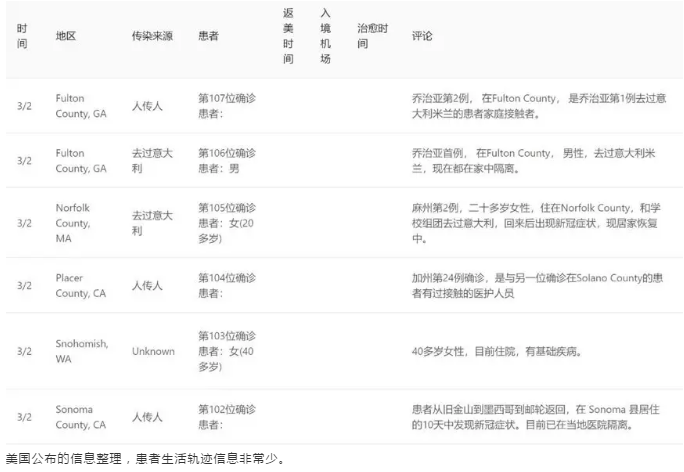Click the 第102位确诊患者 cell
This screenshot has height=472, width=684.
[227, 416]
